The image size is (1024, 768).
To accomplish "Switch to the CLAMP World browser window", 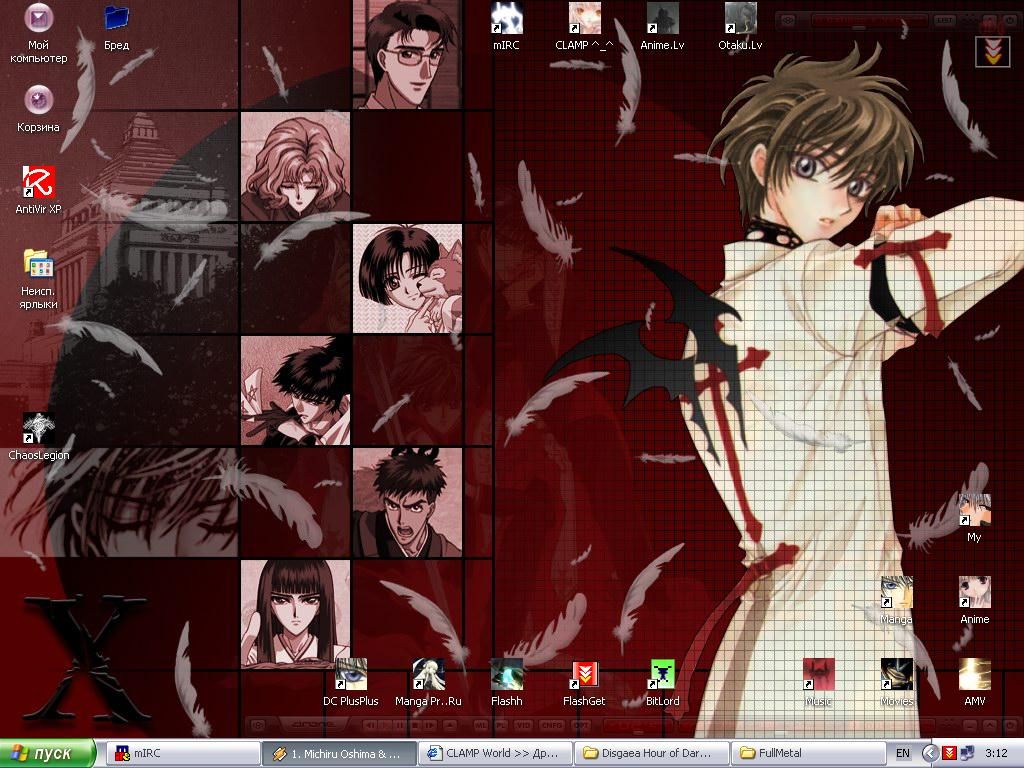I will pyautogui.click(x=495, y=753).
